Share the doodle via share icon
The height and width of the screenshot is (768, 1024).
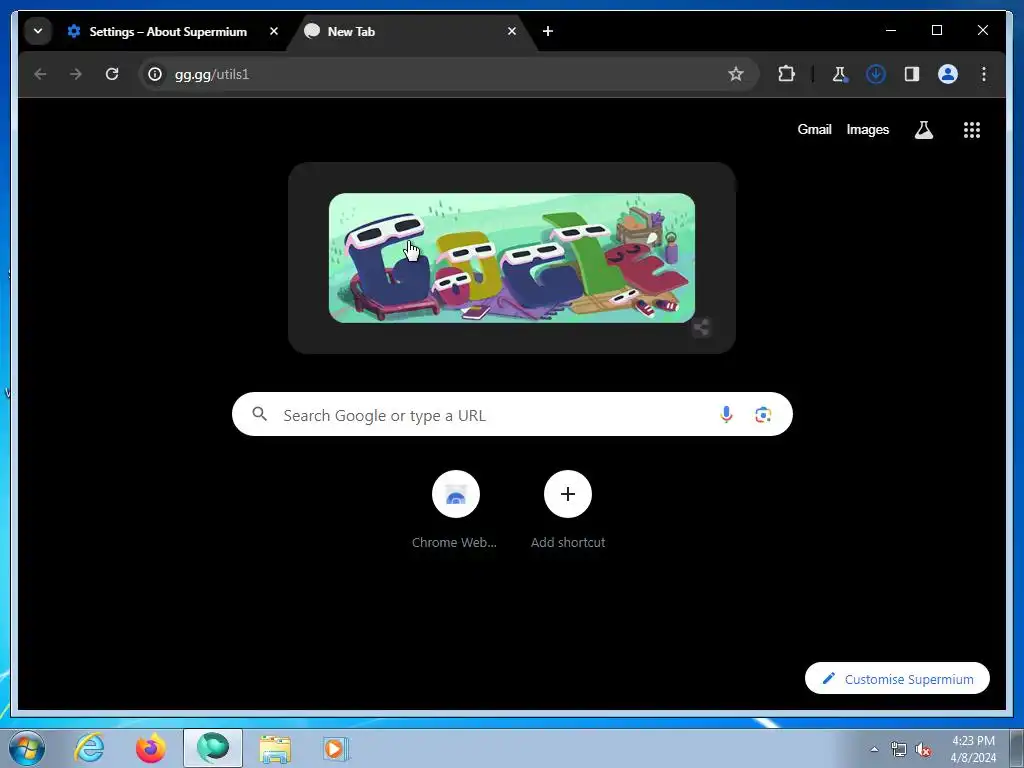(701, 327)
